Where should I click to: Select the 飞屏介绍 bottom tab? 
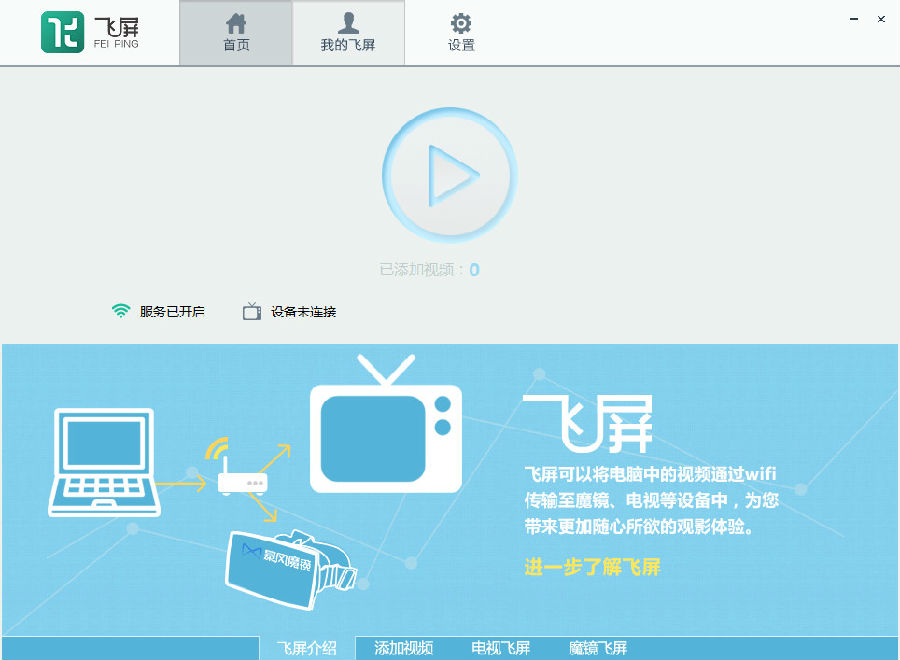pyautogui.click(x=306, y=648)
